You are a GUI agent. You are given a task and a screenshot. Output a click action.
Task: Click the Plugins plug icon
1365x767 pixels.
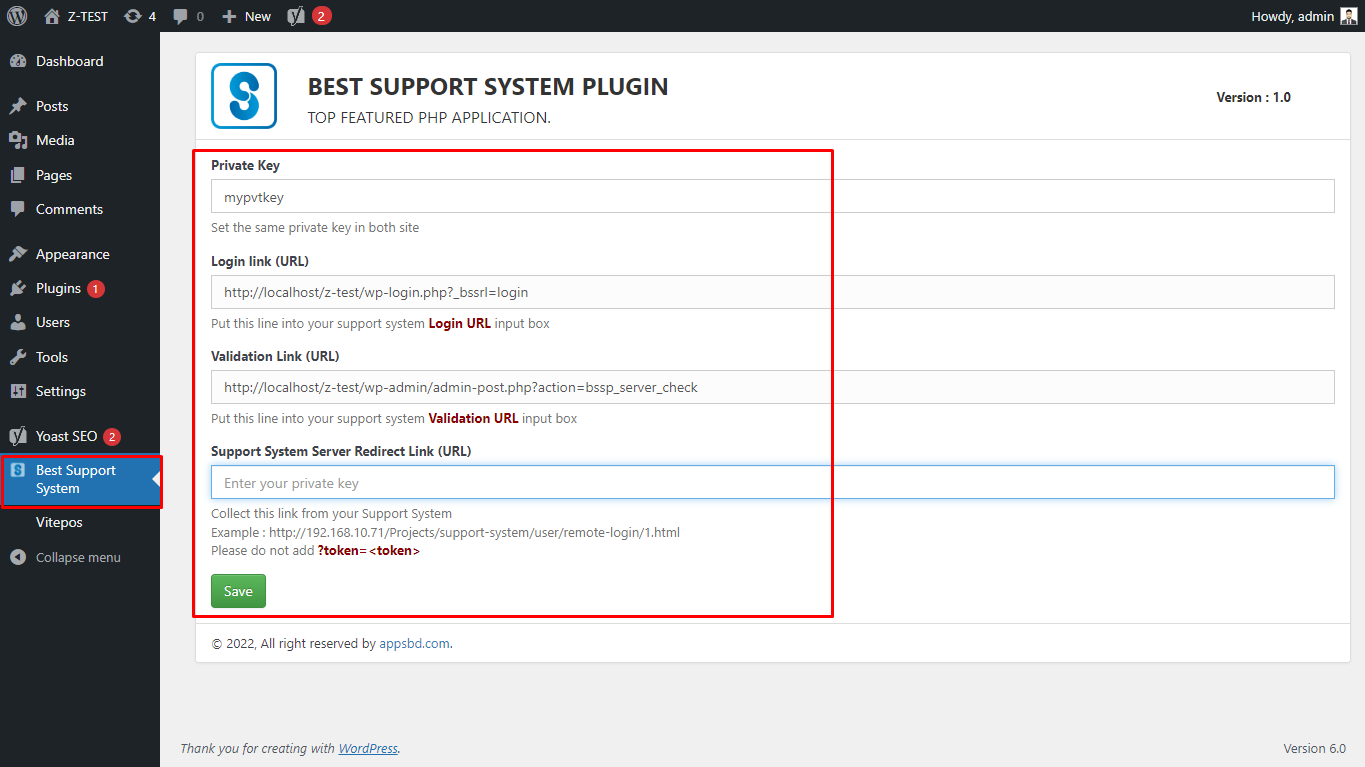pos(18,288)
